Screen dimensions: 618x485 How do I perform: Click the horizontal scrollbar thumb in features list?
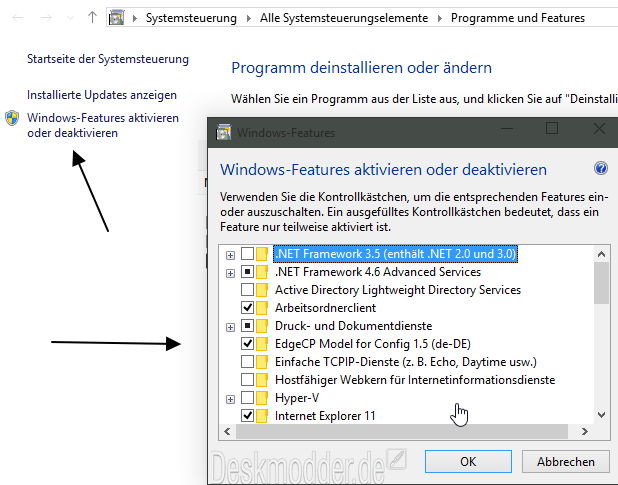(x=402, y=431)
